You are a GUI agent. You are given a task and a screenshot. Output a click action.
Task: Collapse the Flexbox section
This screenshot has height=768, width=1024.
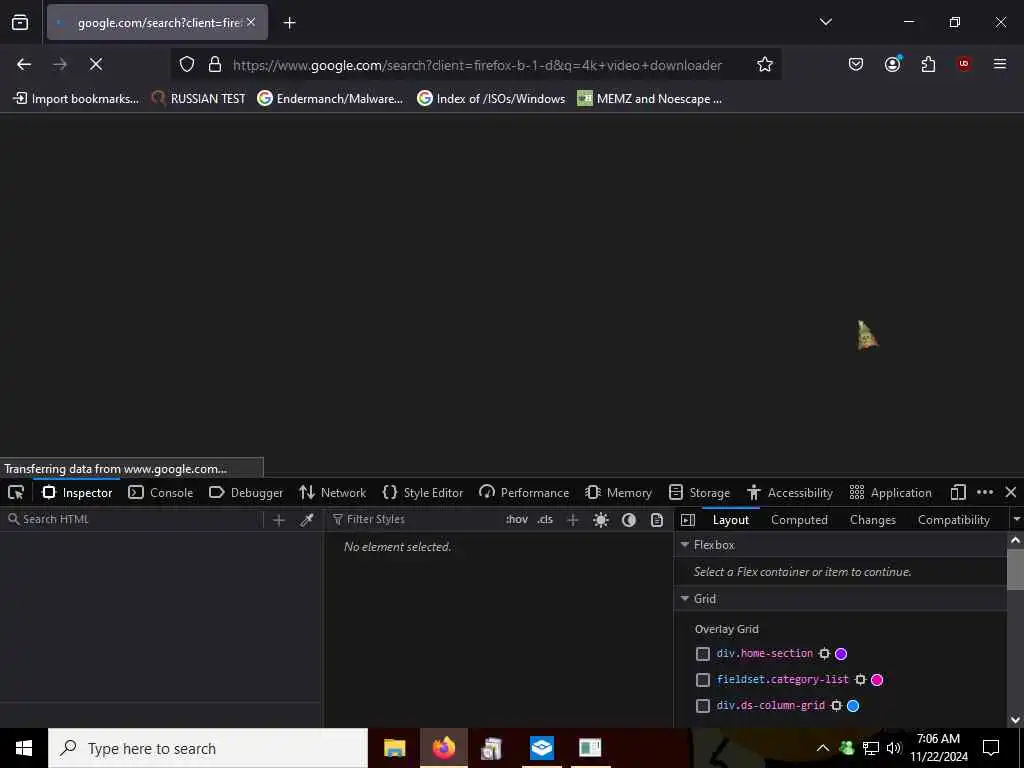[x=685, y=545]
